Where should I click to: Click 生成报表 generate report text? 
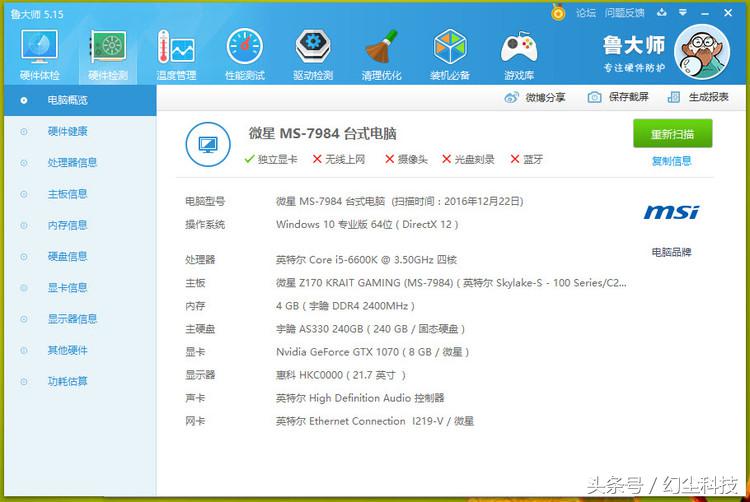tap(708, 97)
